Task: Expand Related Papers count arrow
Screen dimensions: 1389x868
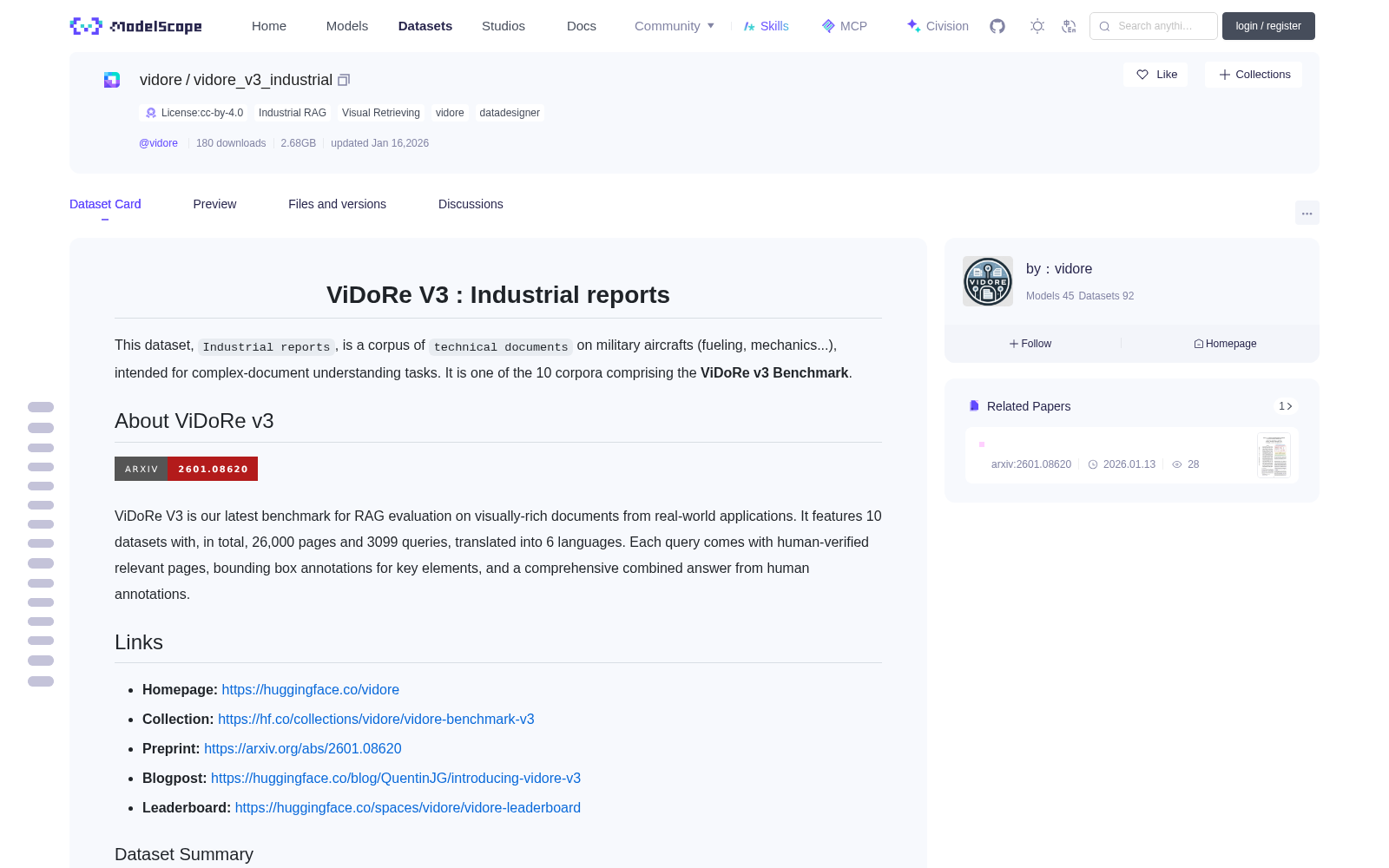Action: (1286, 406)
